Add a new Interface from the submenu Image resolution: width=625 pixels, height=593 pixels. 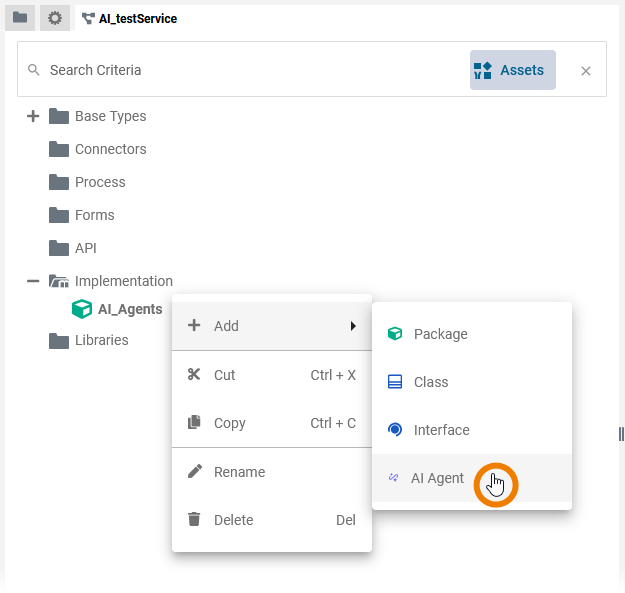441,430
